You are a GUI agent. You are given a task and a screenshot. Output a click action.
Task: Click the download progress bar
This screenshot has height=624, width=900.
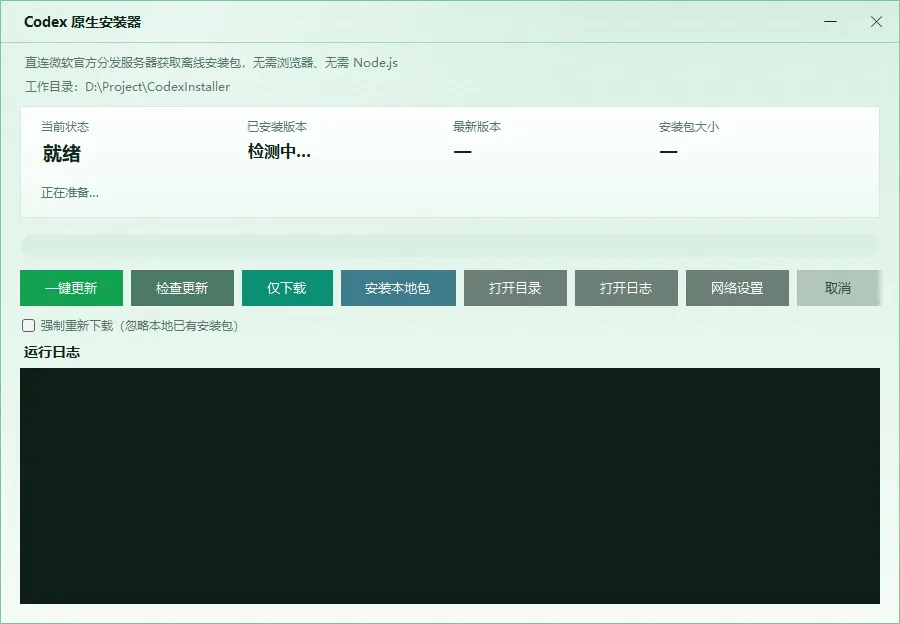tap(450, 246)
